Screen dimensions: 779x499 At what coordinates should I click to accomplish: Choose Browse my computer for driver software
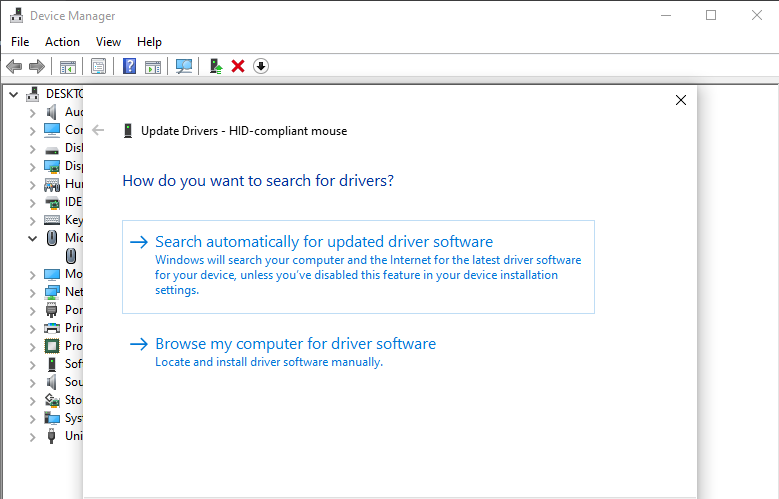358,351
